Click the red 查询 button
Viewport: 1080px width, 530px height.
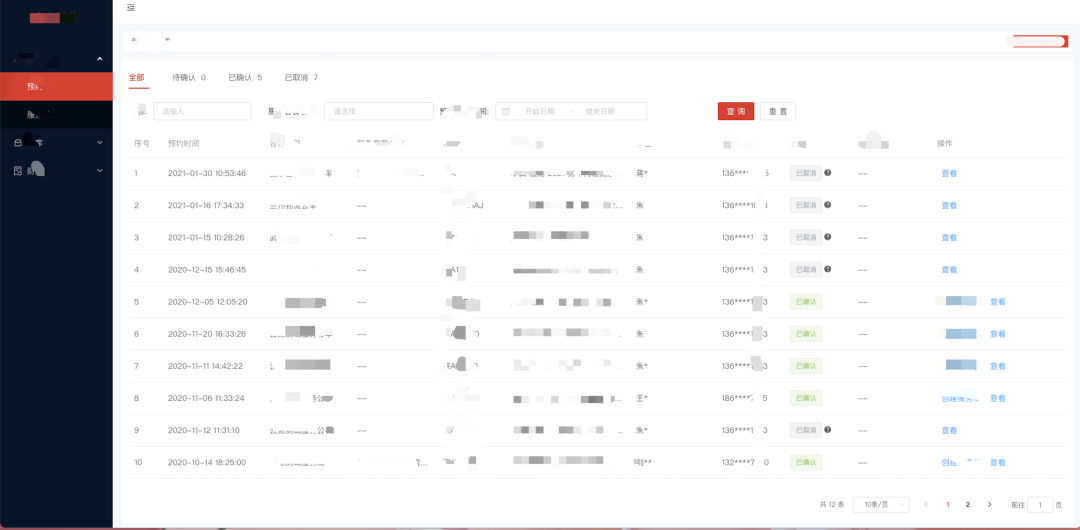pos(736,111)
